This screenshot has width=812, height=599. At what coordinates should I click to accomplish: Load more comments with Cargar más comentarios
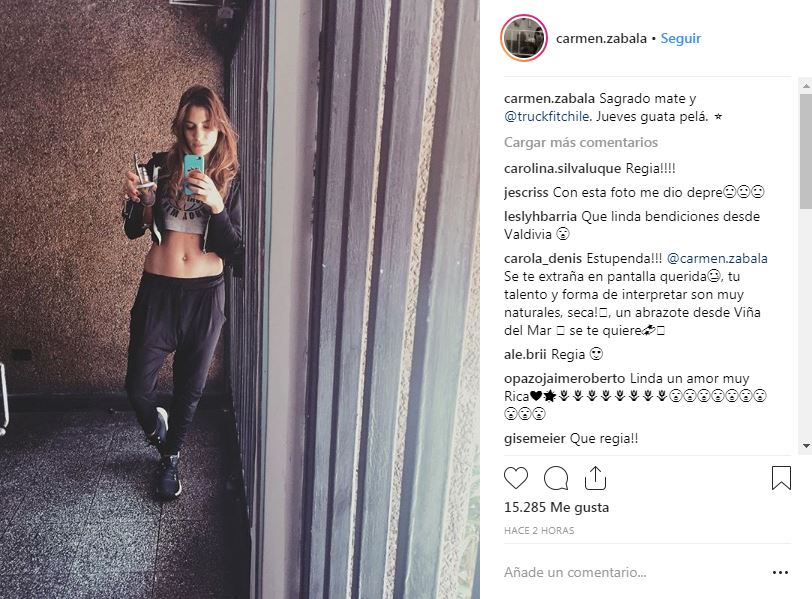581,142
